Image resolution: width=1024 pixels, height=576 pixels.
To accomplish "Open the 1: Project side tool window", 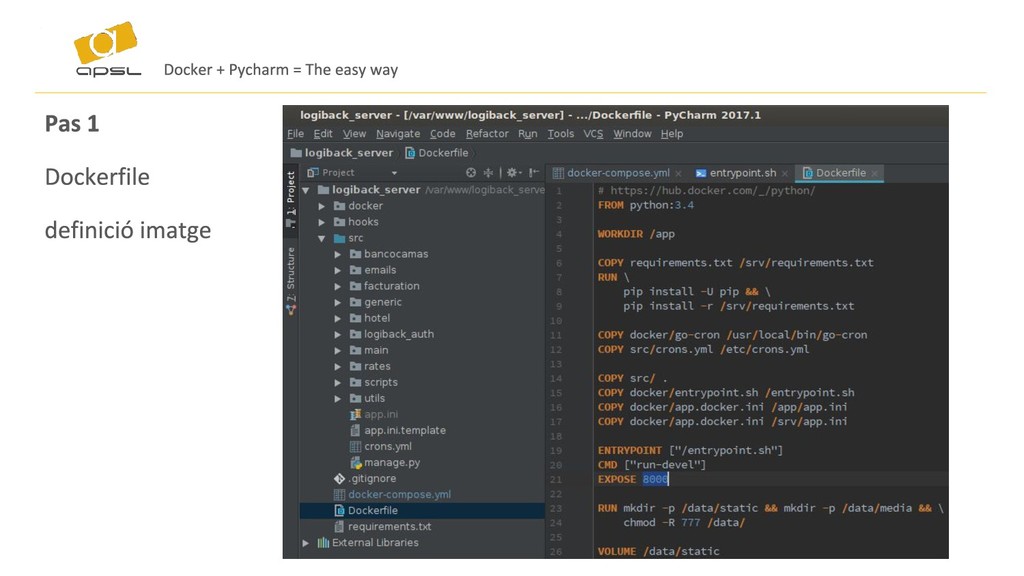I will pyautogui.click(x=291, y=199).
